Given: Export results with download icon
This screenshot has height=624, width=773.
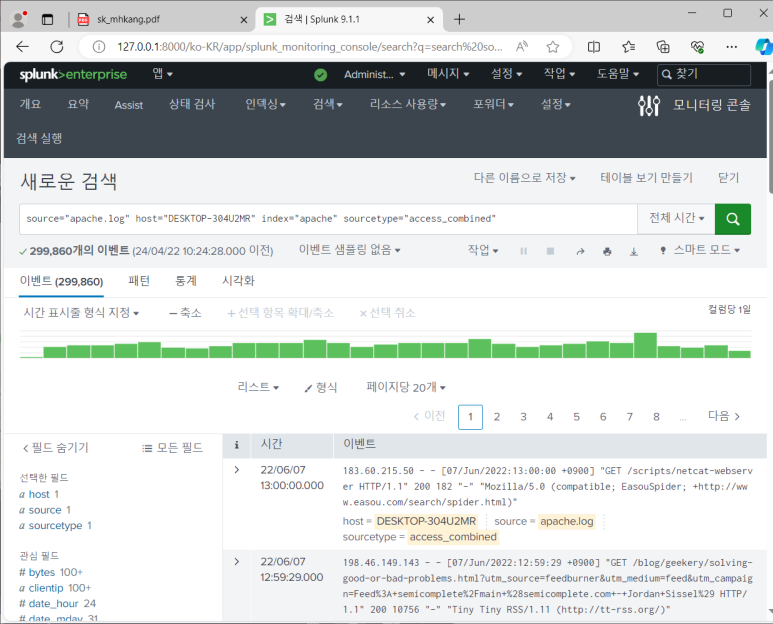Looking at the screenshot, I should coord(633,251).
